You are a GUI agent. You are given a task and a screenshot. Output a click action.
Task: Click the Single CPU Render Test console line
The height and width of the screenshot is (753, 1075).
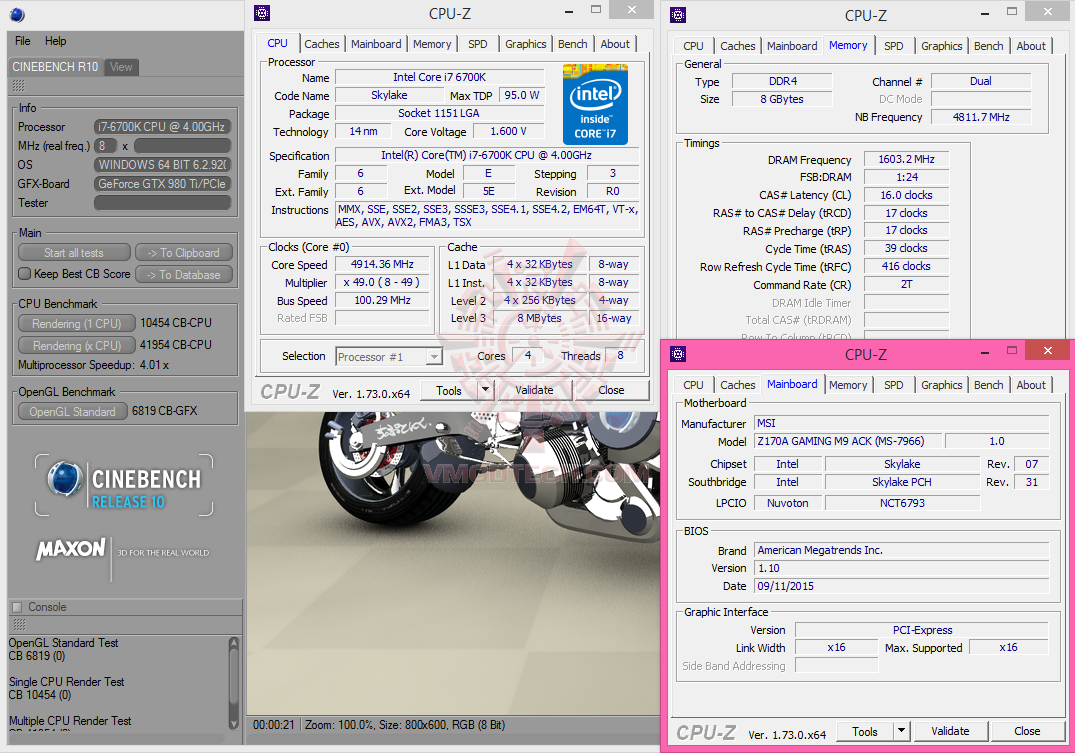tap(67, 682)
